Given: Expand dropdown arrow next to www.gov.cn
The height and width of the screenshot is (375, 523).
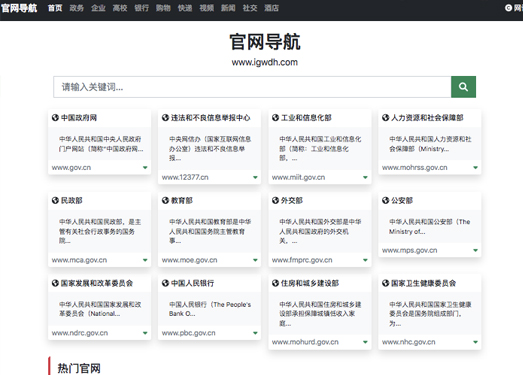Looking at the screenshot, I should coord(145,167).
